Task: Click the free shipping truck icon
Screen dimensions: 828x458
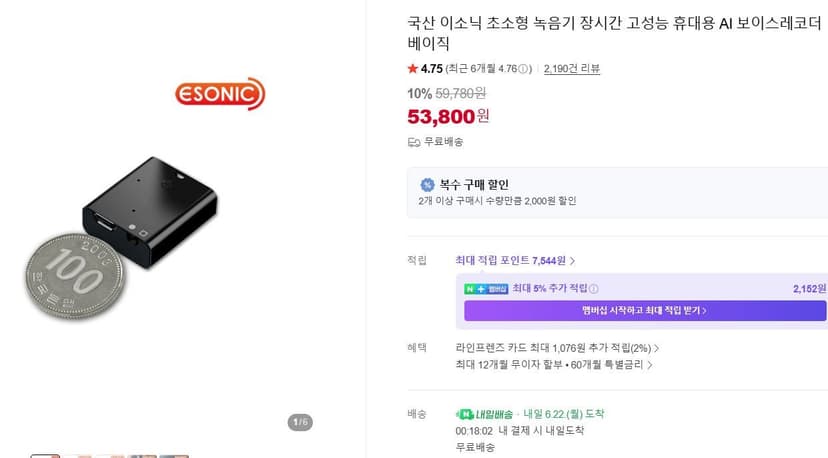Action: pos(413,142)
